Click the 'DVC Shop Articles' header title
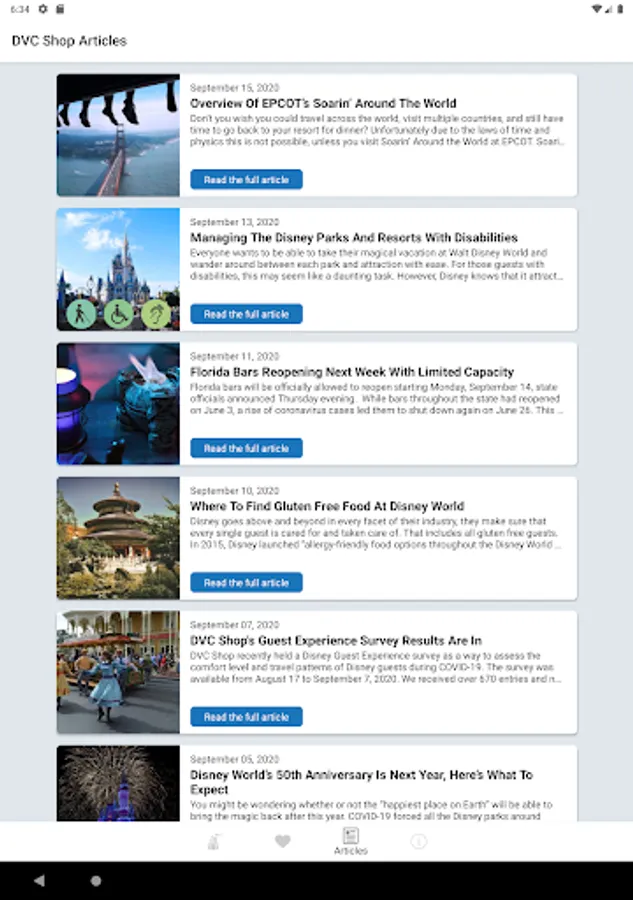The width and height of the screenshot is (633, 900). click(69, 41)
